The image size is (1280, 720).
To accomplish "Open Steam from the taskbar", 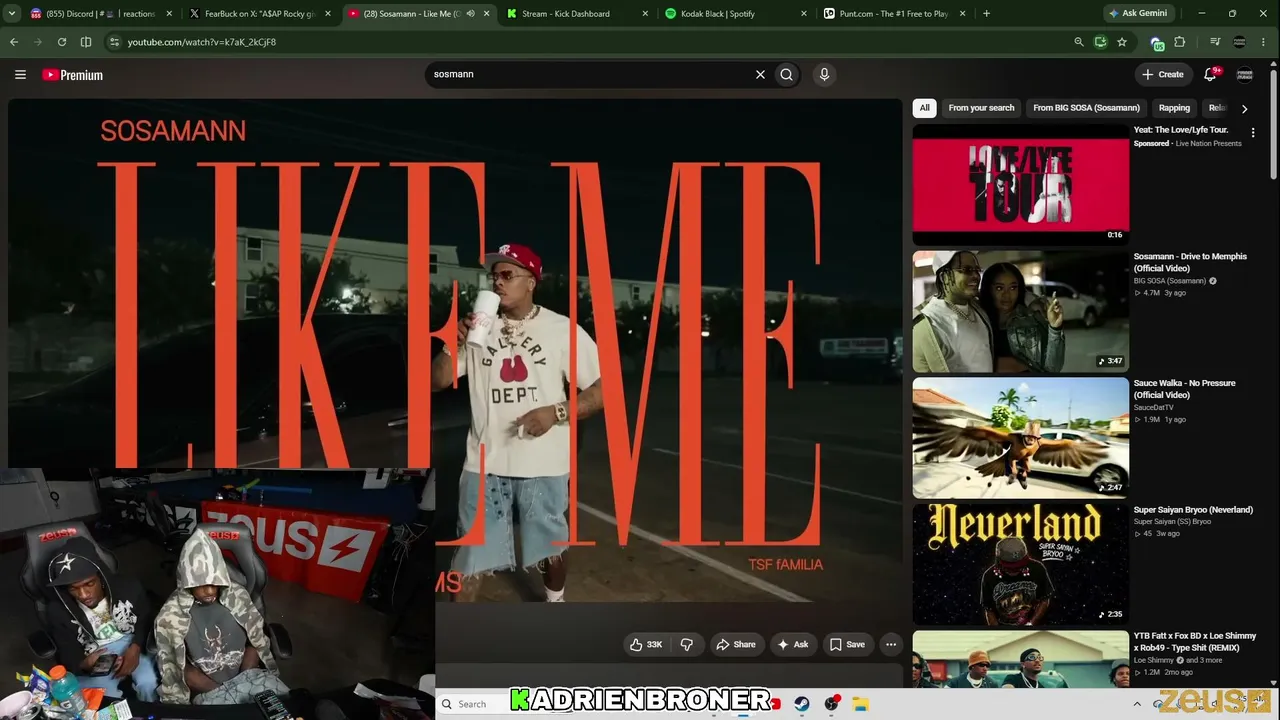I will click(x=802, y=704).
